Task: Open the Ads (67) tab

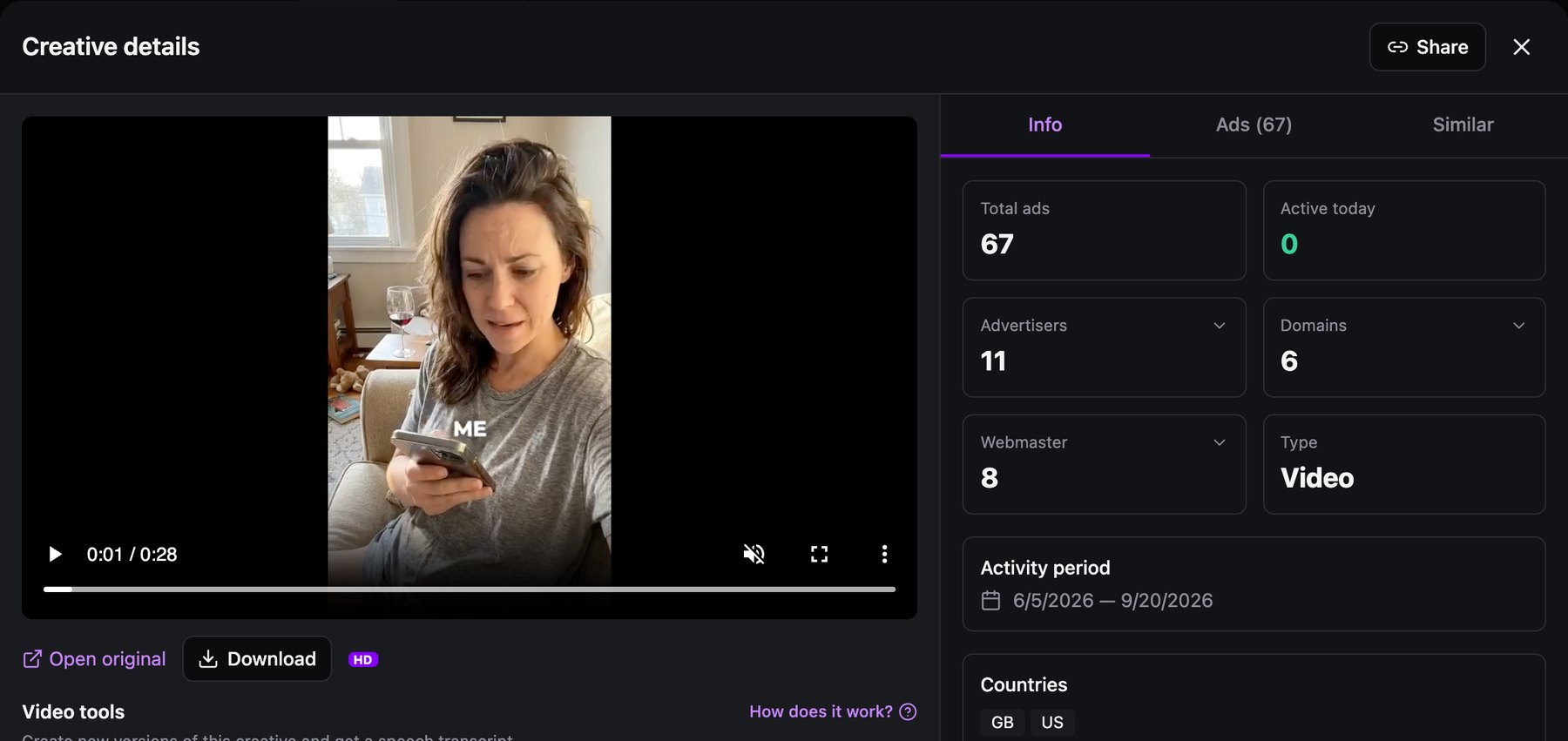Action: point(1254,125)
